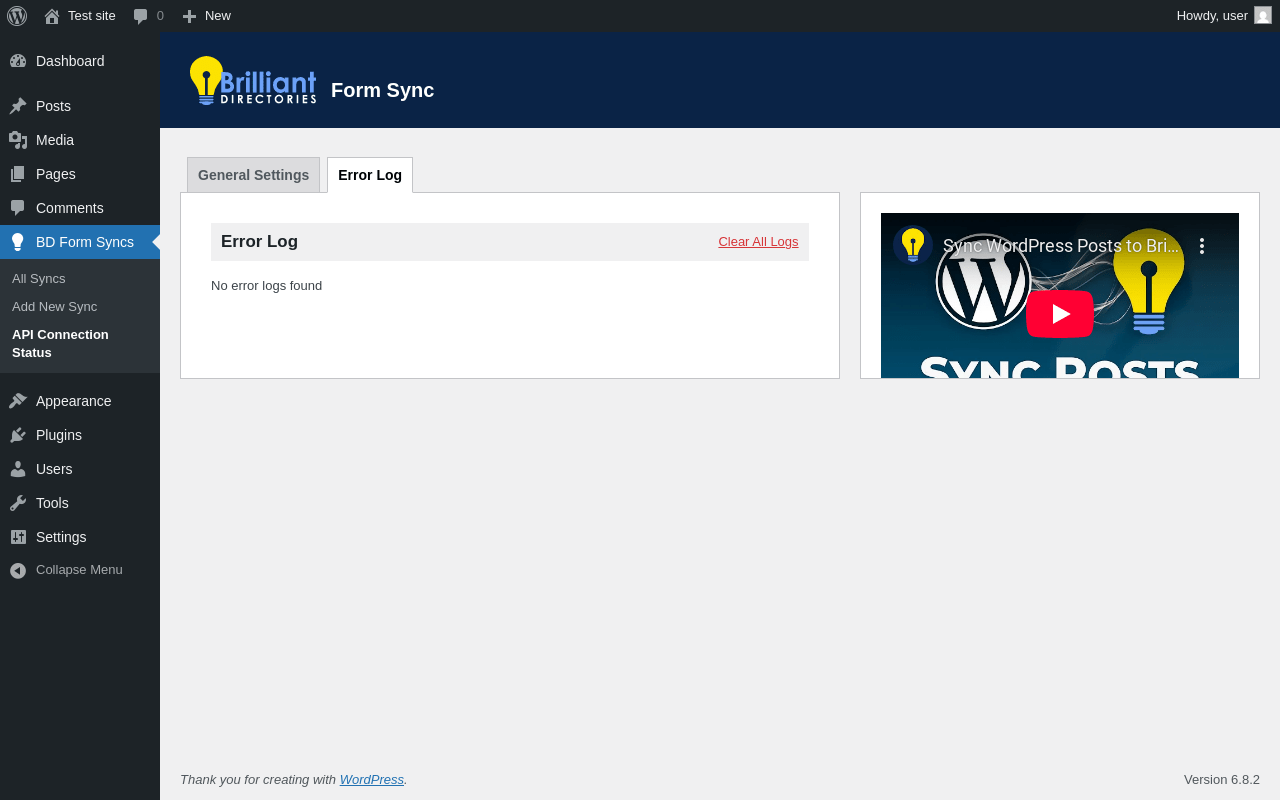This screenshot has height=800, width=1280.
Task: Select the Error Log tab
Action: [x=370, y=175]
